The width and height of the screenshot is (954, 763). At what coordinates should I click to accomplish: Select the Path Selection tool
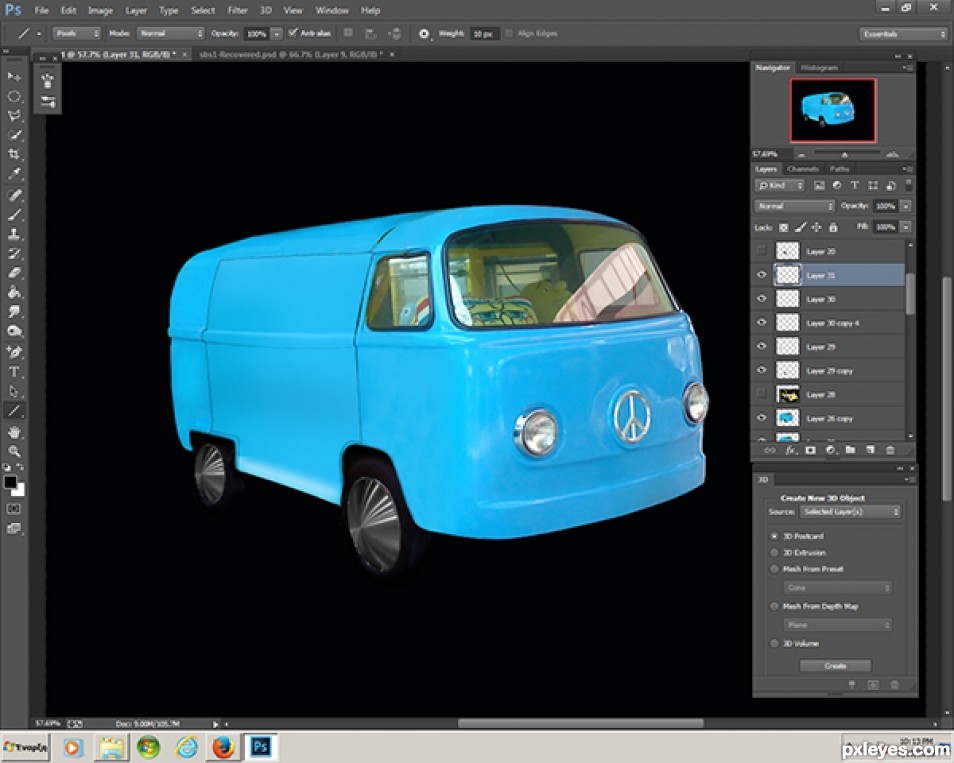tap(14, 391)
